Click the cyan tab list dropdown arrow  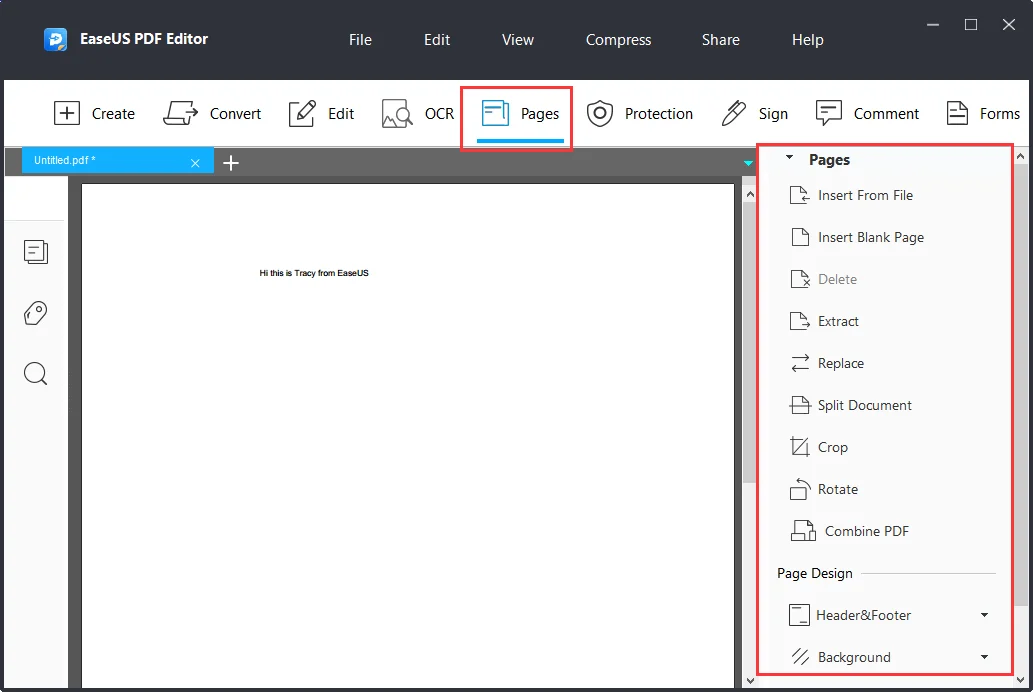pyautogui.click(x=748, y=163)
